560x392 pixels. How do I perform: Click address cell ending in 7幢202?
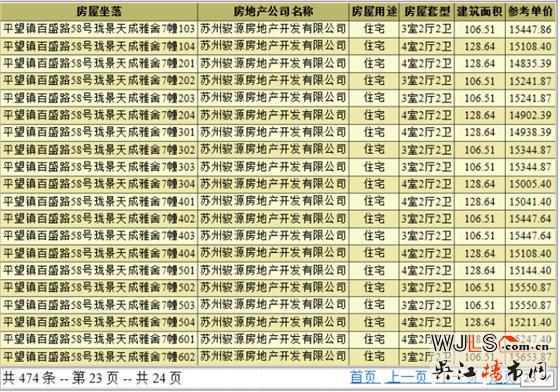[99, 81]
